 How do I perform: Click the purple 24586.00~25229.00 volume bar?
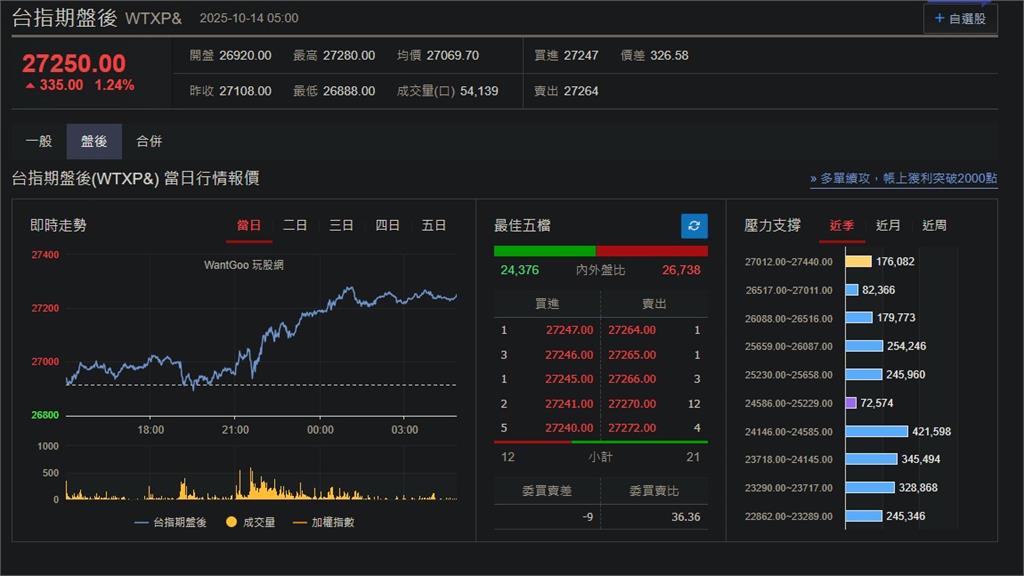point(852,403)
